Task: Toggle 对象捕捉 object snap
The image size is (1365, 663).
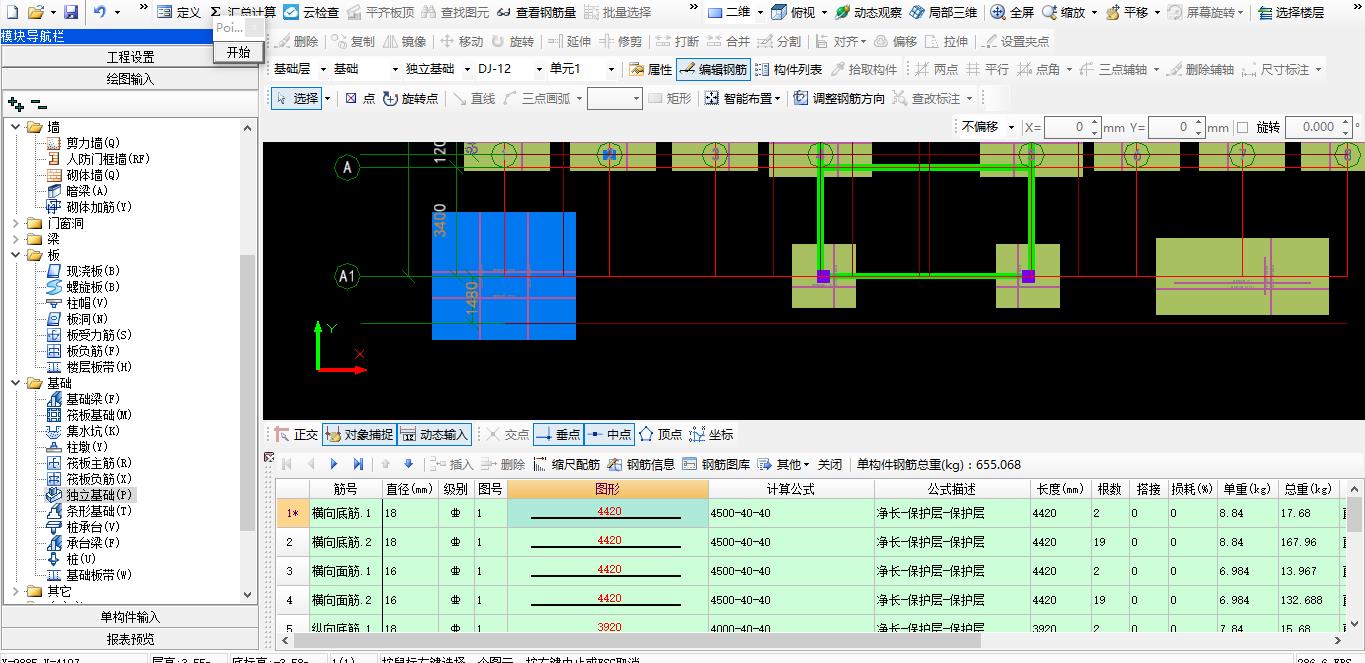Action: [x=358, y=435]
